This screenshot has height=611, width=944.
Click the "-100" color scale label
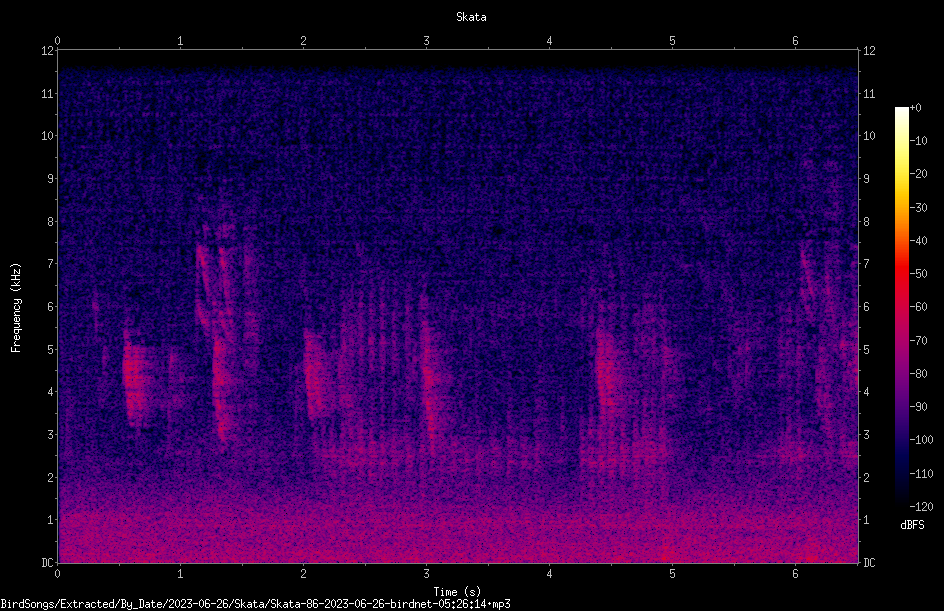point(922,440)
